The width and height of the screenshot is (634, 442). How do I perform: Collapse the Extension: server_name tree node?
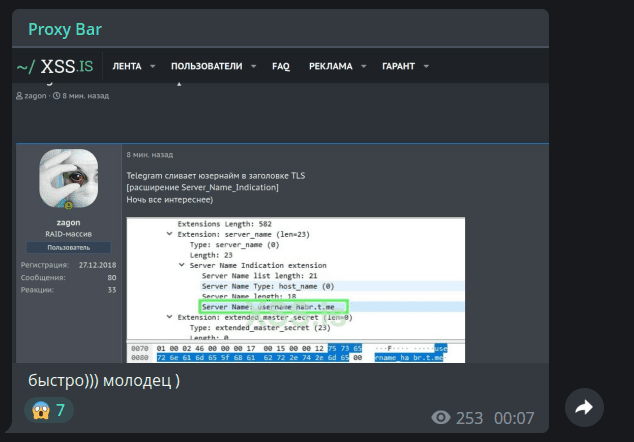pos(169,234)
